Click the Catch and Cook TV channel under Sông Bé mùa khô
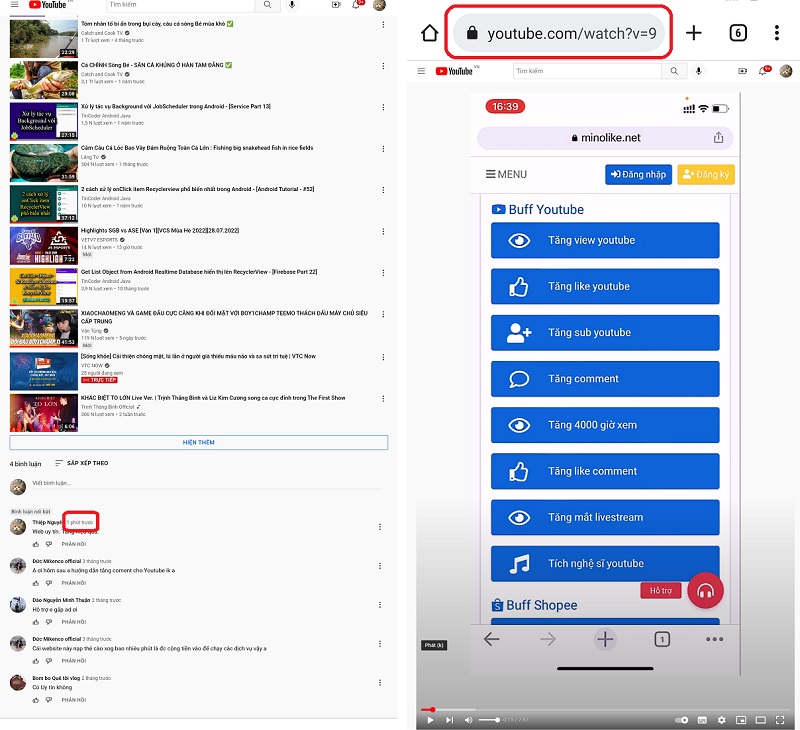The width and height of the screenshot is (800, 730). pyautogui.click(x=102, y=33)
